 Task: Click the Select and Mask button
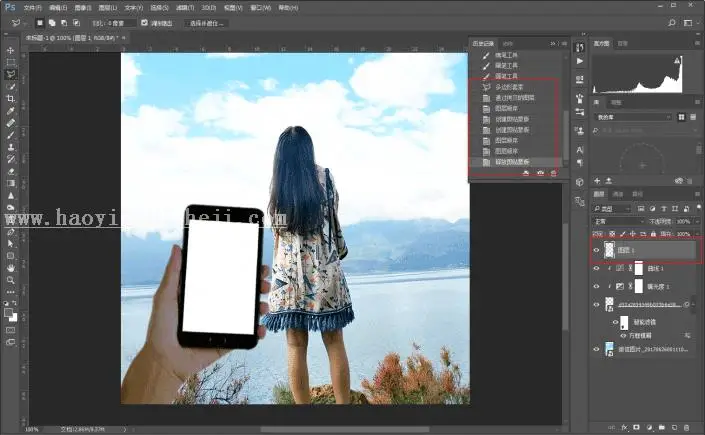pos(206,23)
